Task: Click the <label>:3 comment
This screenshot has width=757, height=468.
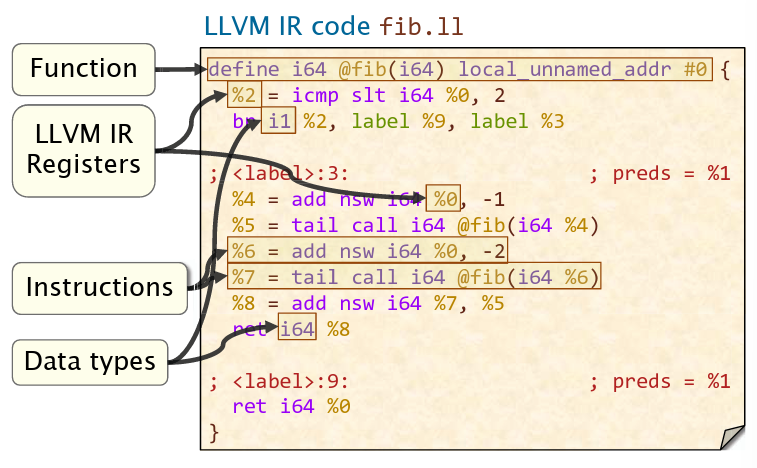Action: (x=279, y=174)
